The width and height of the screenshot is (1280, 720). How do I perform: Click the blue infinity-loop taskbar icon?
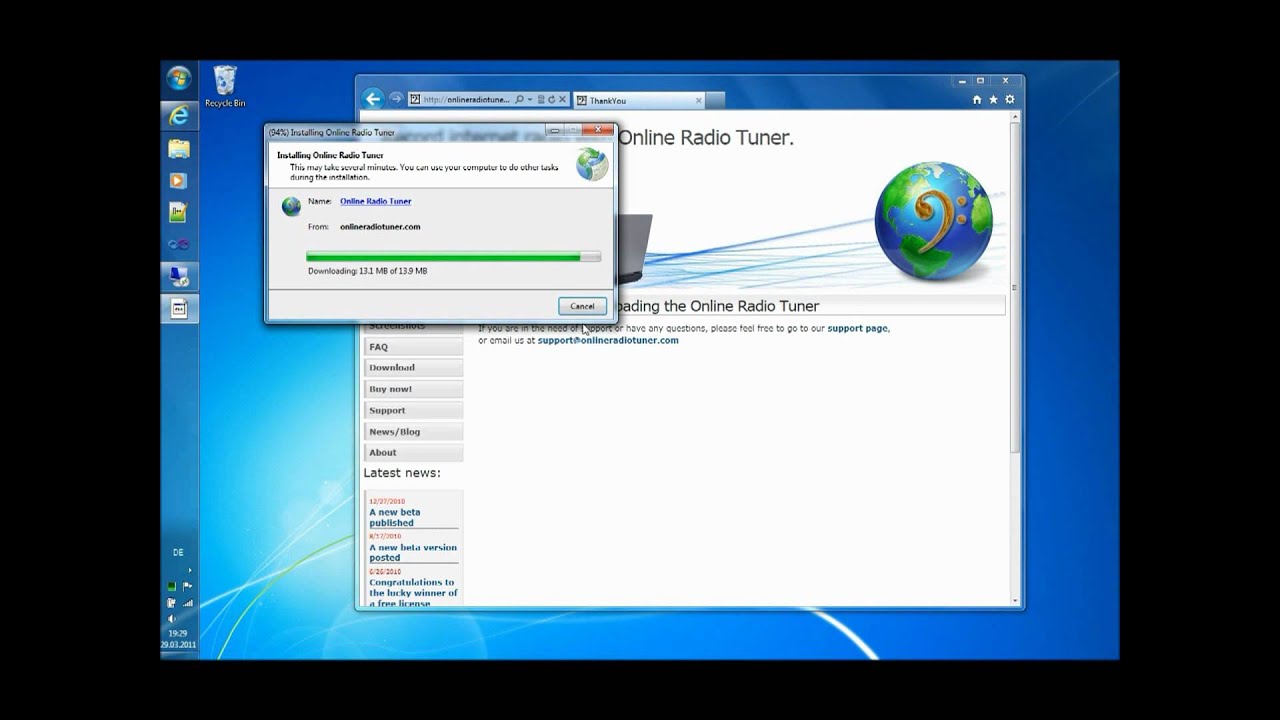point(178,244)
